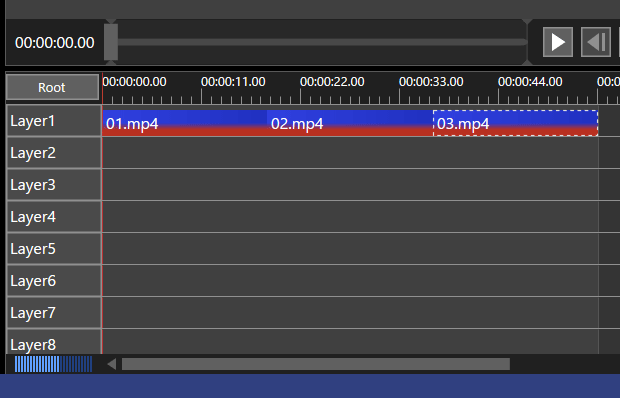The height and width of the screenshot is (398, 620).
Task: Step back one frame
Action: click(596, 42)
